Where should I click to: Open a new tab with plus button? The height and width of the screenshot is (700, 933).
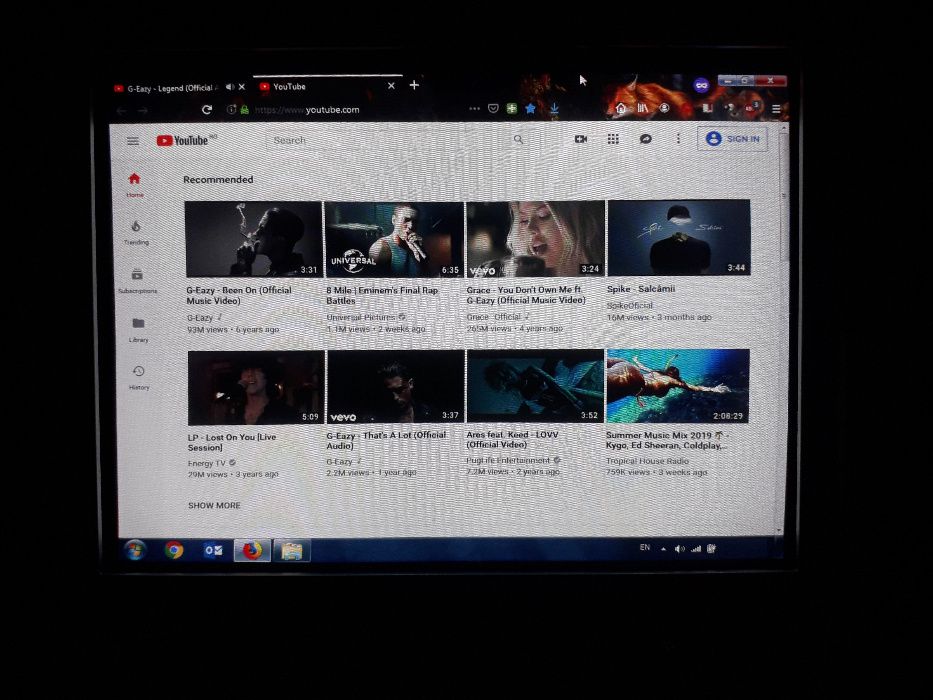414,85
